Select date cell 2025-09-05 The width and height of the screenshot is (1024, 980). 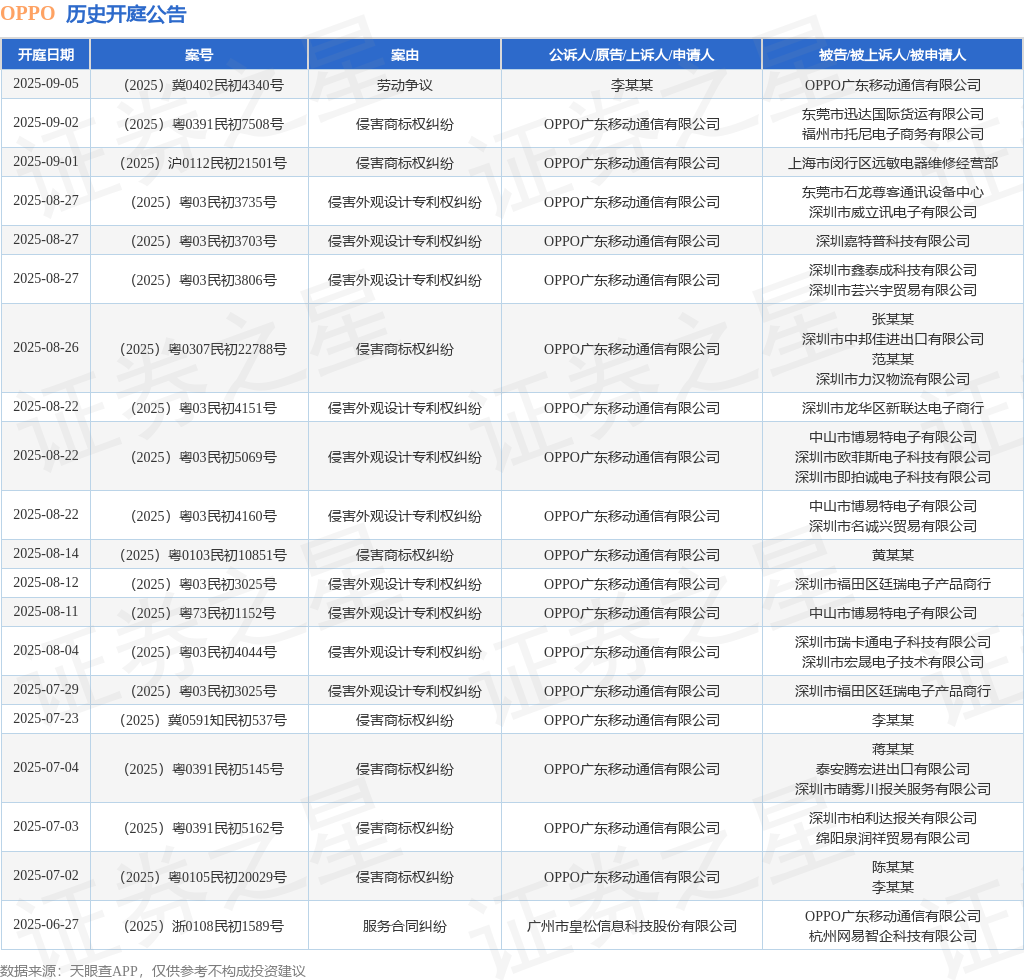pos(46,84)
